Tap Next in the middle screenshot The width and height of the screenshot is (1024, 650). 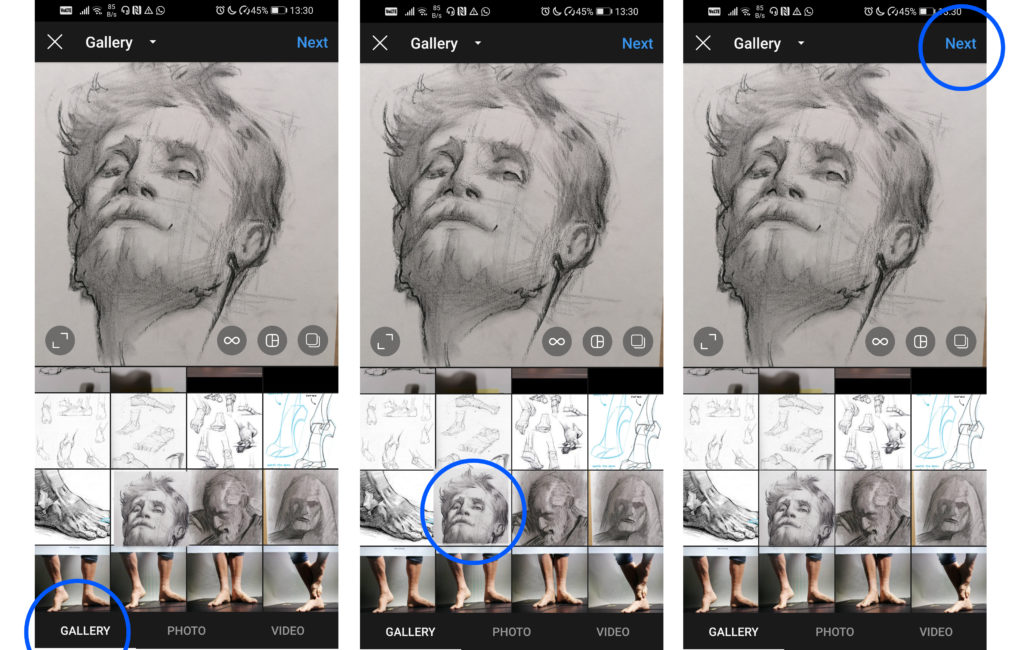point(637,43)
